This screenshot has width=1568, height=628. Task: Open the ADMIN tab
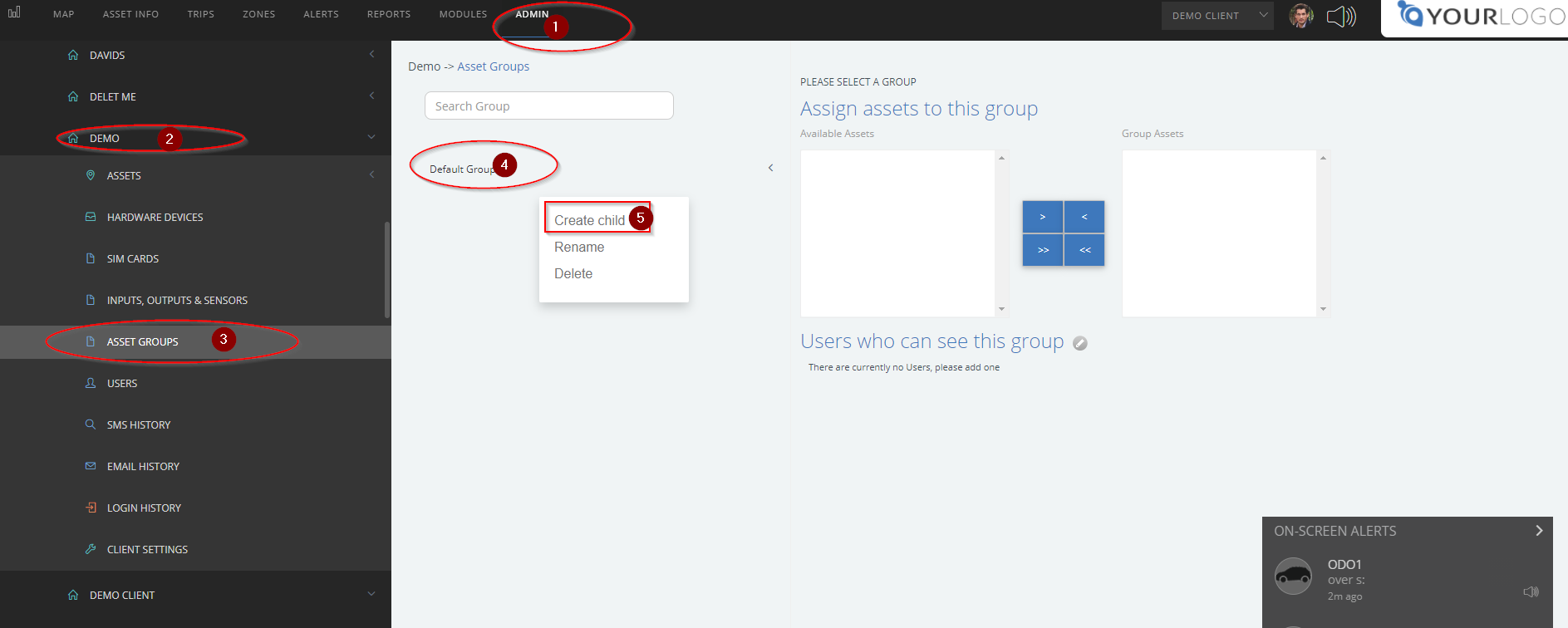(532, 14)
